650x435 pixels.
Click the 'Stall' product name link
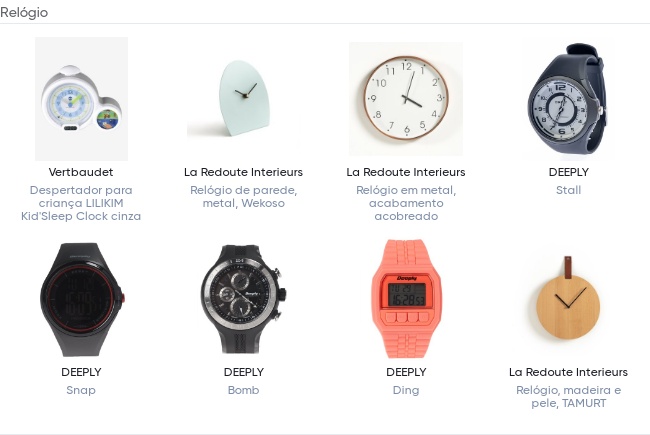tap(568, 190)
